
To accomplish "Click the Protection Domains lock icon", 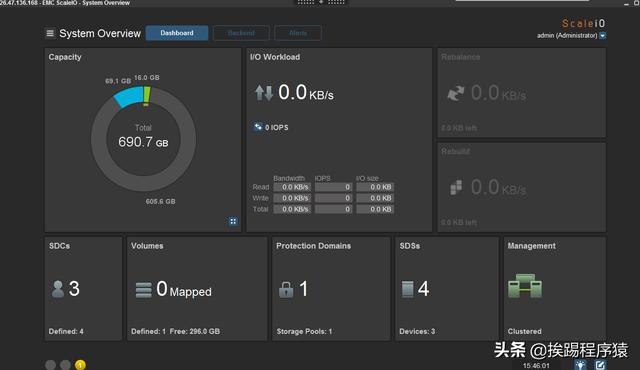I will pos(286,289).
